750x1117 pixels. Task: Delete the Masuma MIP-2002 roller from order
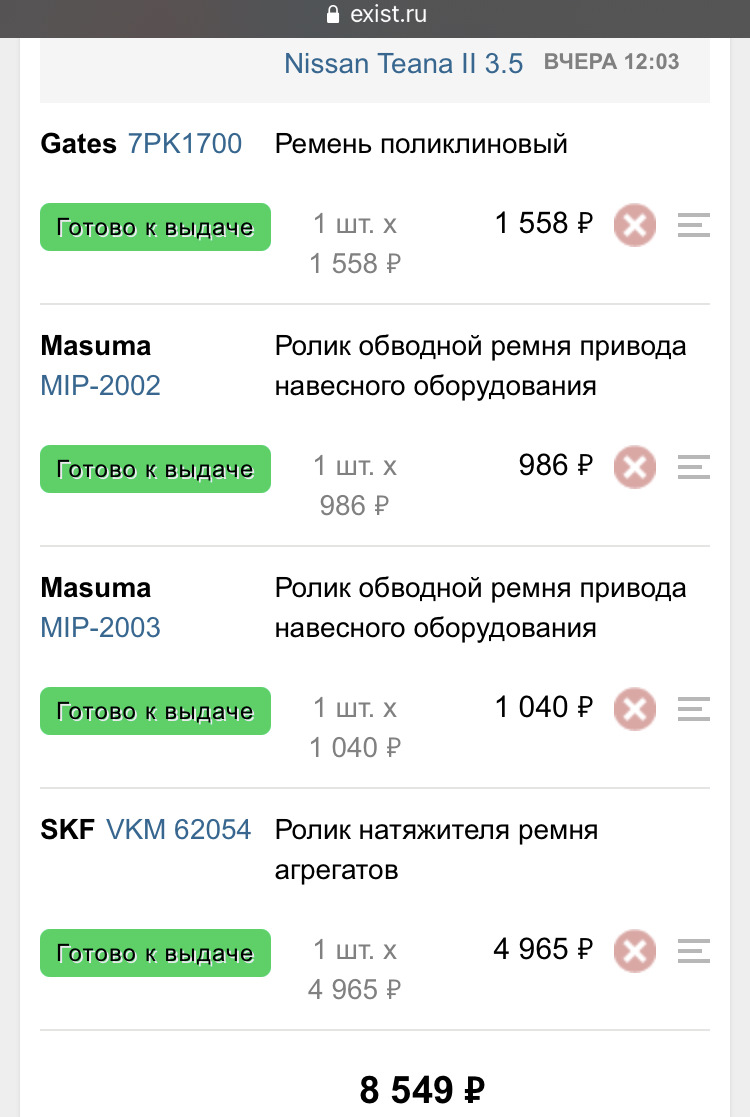[x=634, y=467]
